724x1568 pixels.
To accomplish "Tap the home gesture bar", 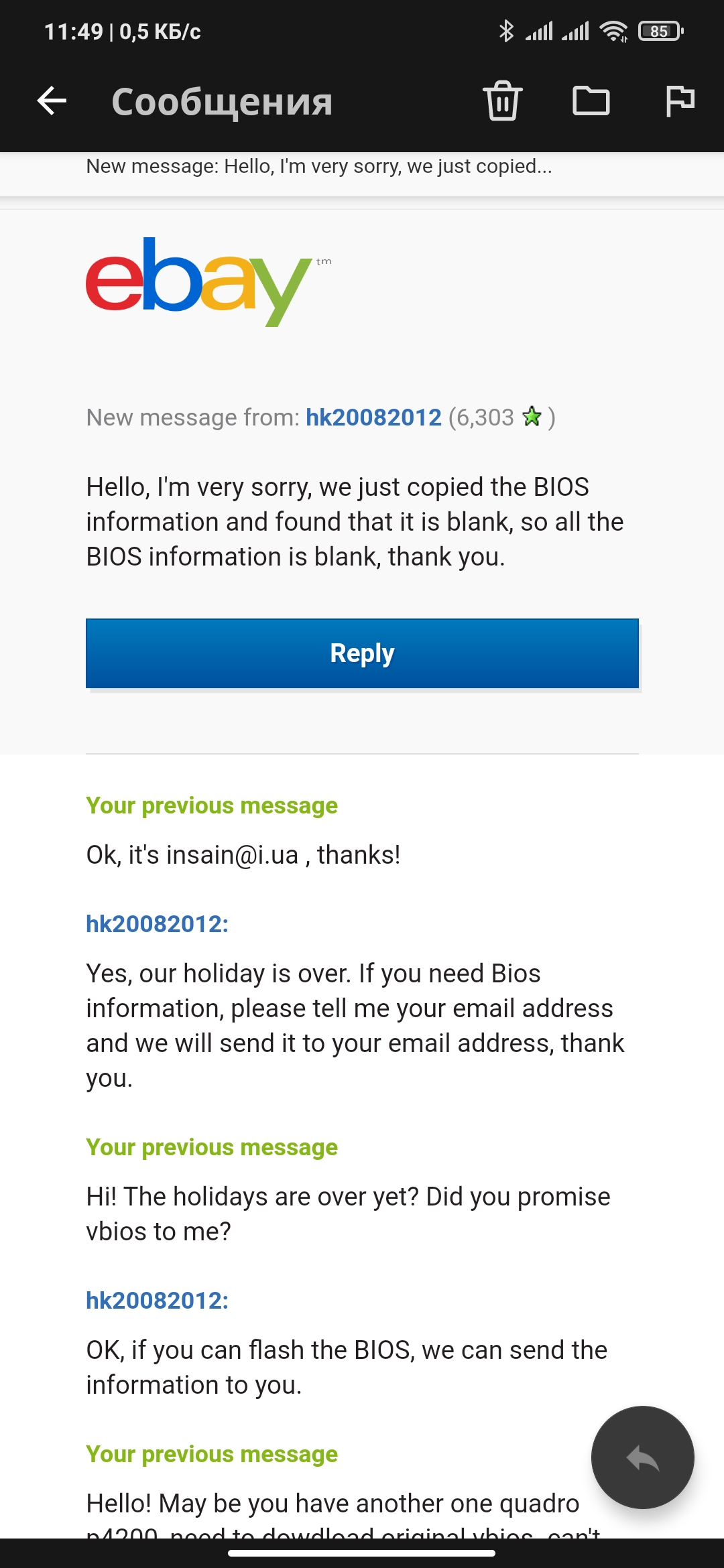I will (362, 1553).
